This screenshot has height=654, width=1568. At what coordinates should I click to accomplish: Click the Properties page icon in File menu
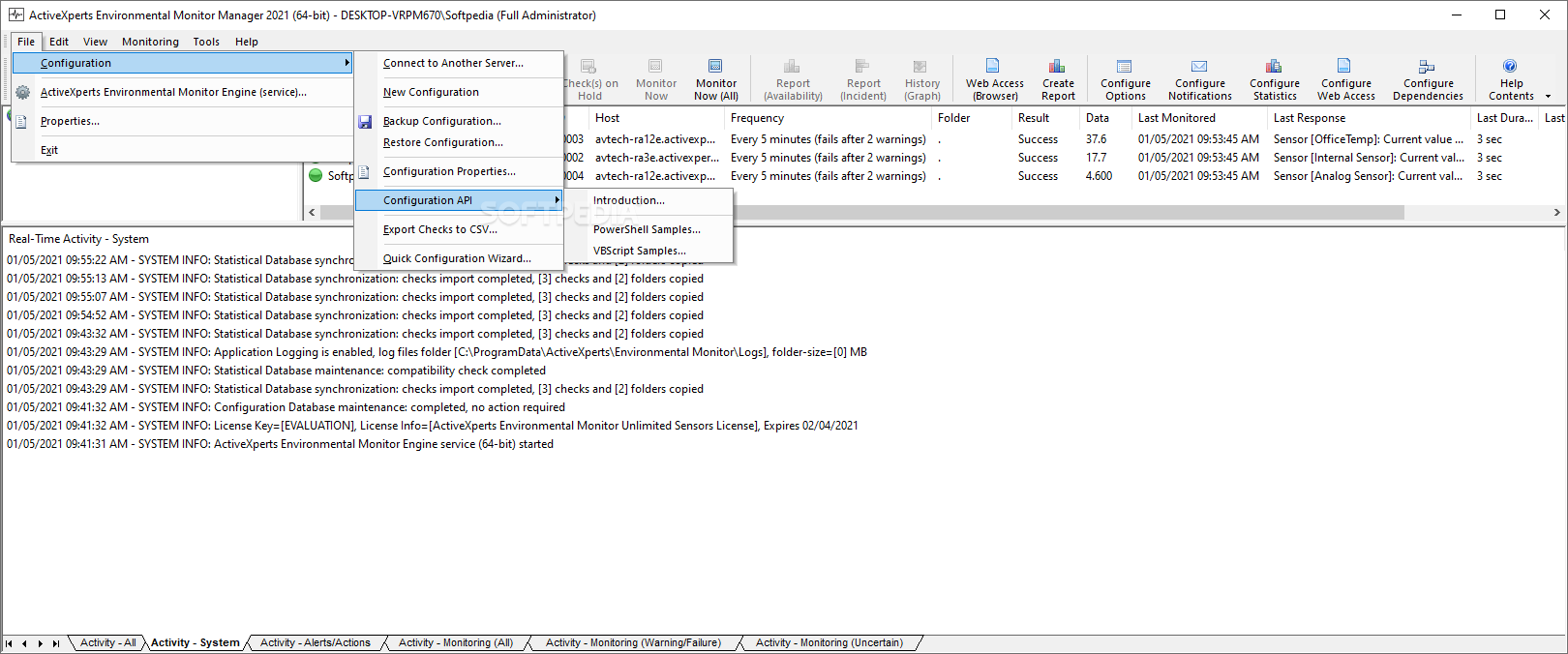(21, 121)
